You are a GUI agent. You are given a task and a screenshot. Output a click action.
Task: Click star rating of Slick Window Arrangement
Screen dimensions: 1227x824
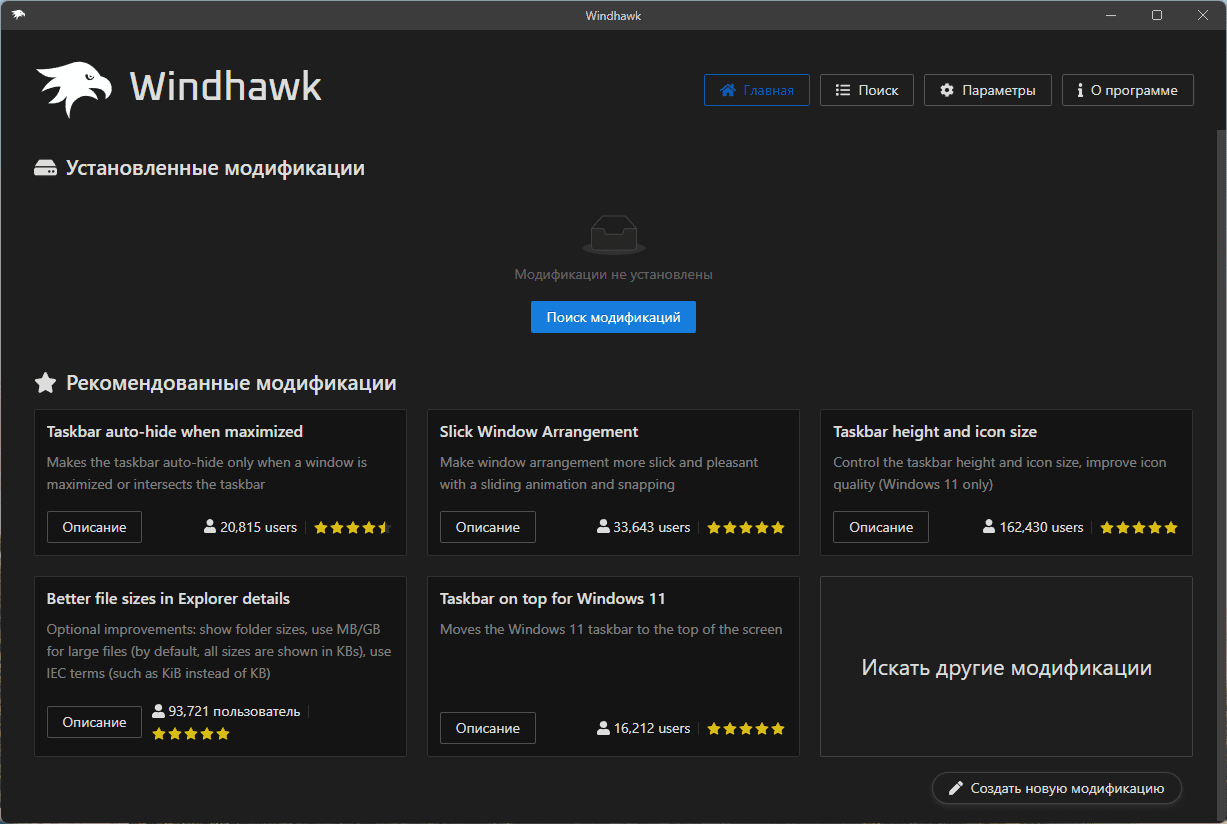click(x=746, y=527)
